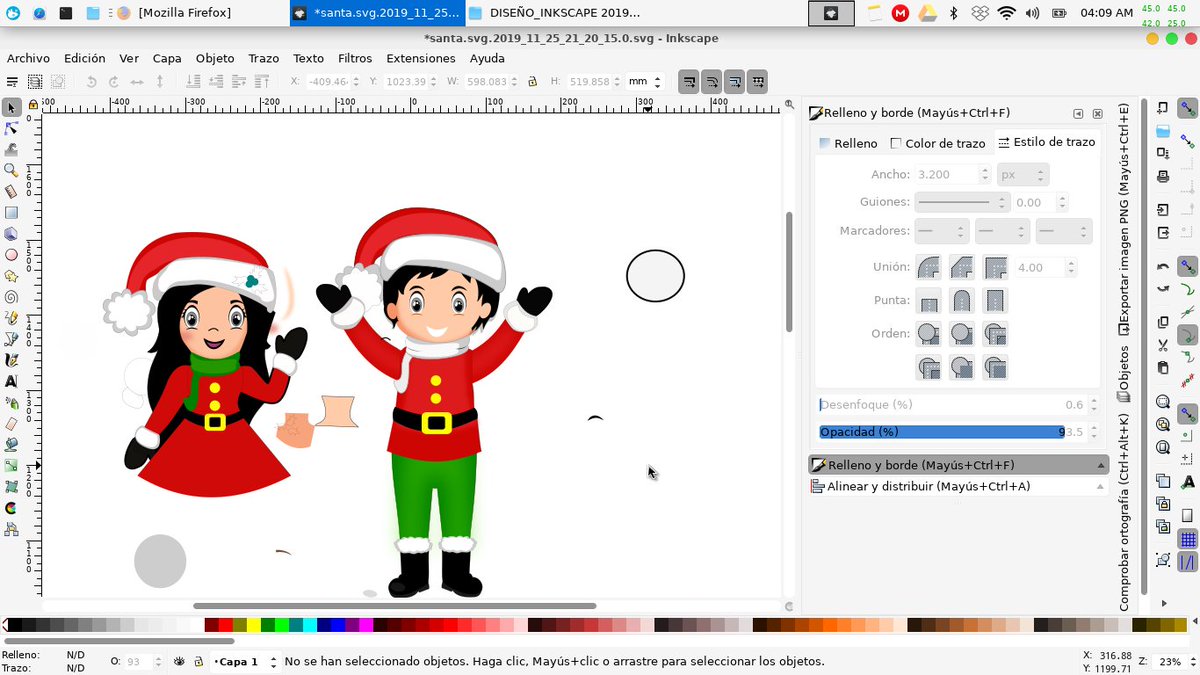Open the Objeto menu
Image resolution: width=1200 pixels, height=675 pixels.
[x=215, y=58]
